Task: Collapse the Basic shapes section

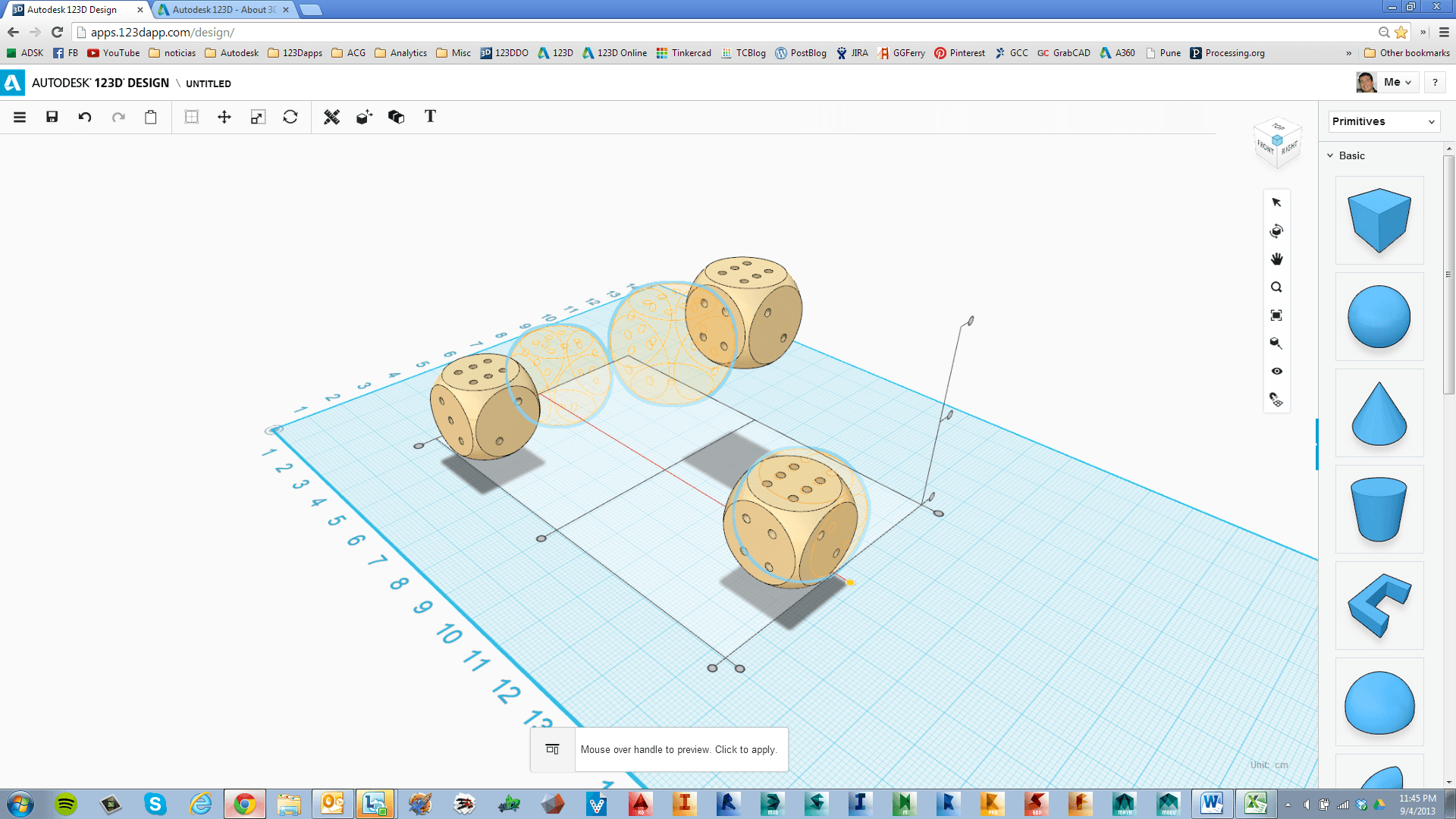Action: [1330, 155]
